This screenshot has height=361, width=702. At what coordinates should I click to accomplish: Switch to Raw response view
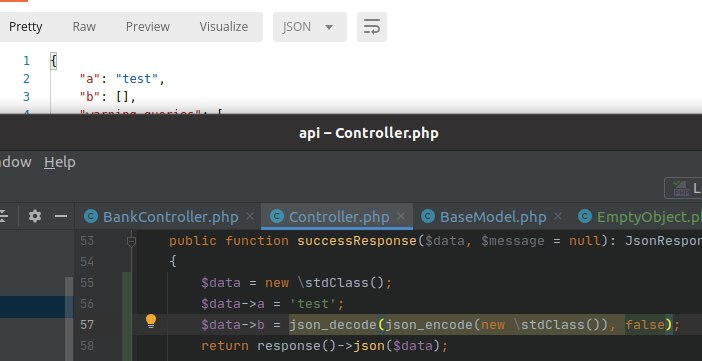(x=84, y=27)
